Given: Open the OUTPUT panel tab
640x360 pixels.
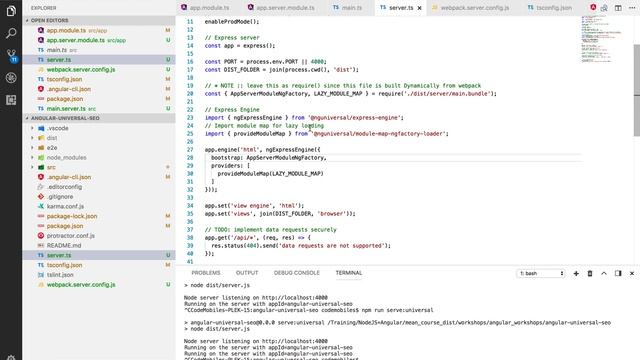Looking at the screenshot, I should click(x=247, y=273).
